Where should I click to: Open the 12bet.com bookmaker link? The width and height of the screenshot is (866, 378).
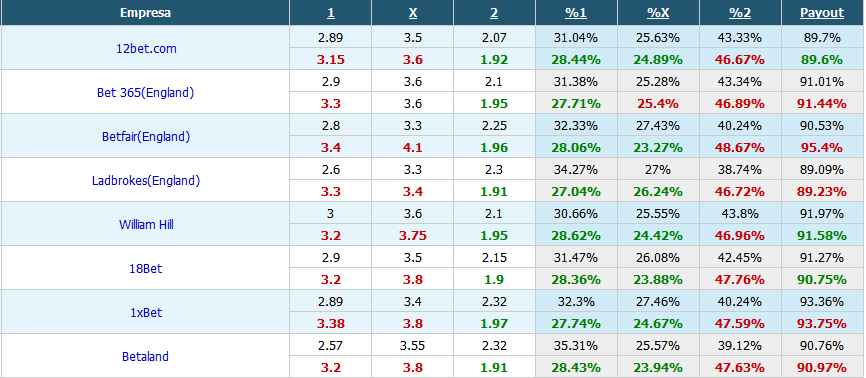pyautogui.click(x=146, y=48)
